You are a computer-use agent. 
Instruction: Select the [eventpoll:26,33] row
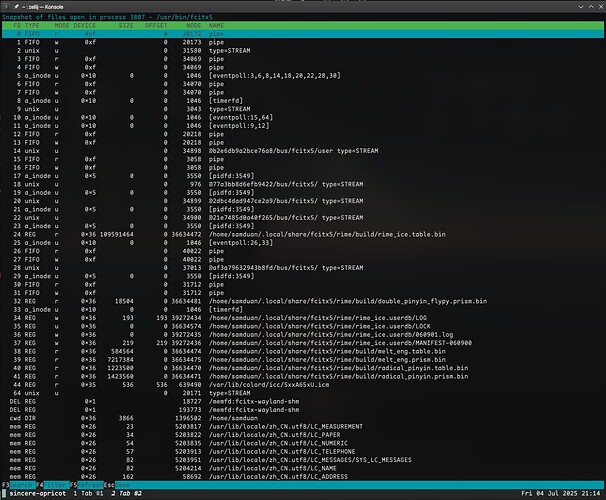coord(303,243)
